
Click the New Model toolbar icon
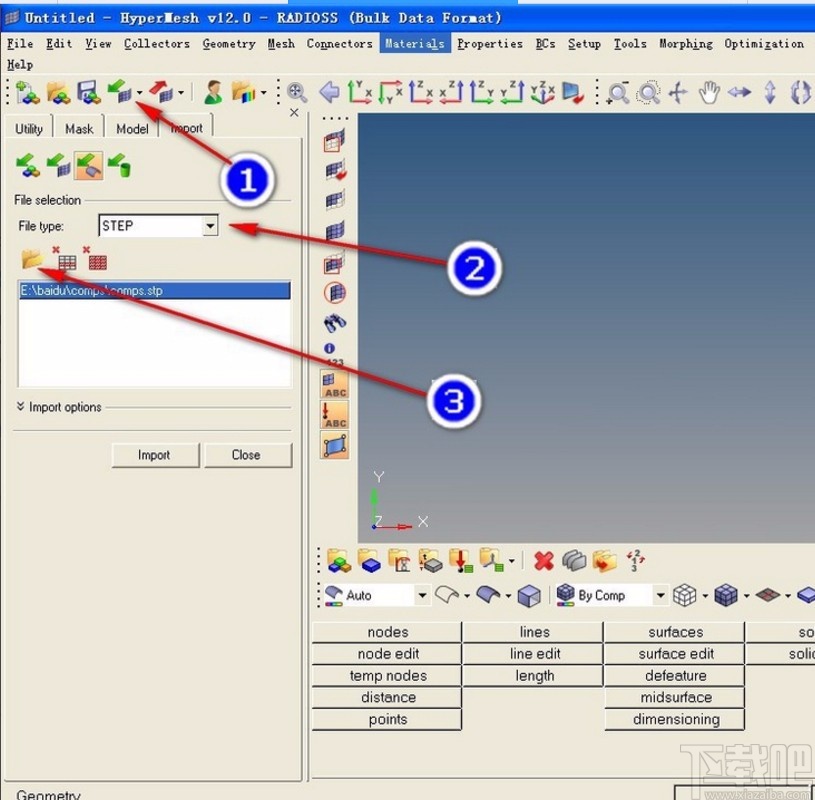coord(27,93)
